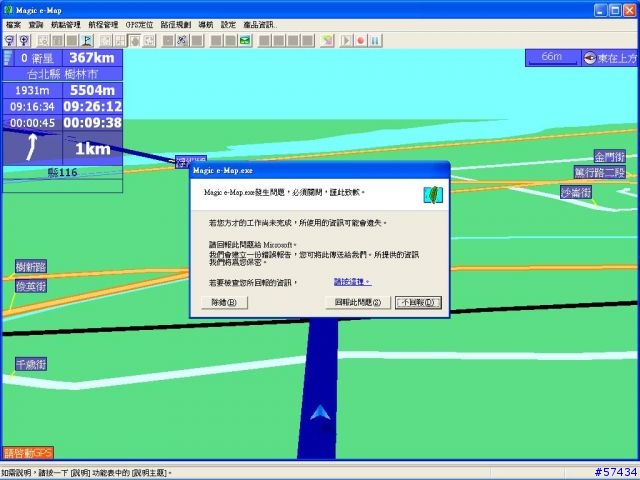Click the 00:09:38 remaining time value
Screen dimensions: 640x480
tap(93, 122)
